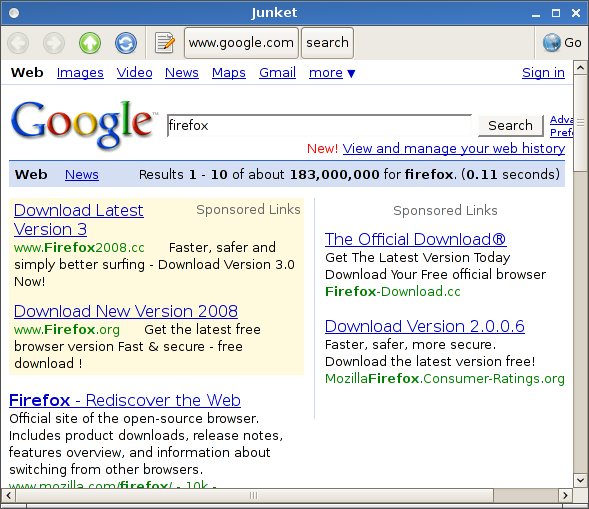589x509 pixels.
Task: Click the horizontal scrollbar thumb
Action: [254, 495]
